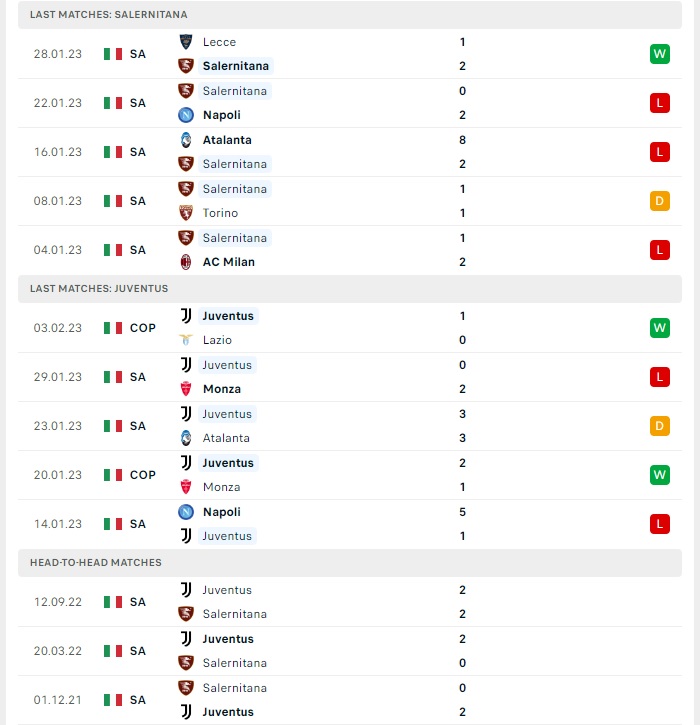Click Atalanta crest in 16.01.23 match

click(186, 140)
